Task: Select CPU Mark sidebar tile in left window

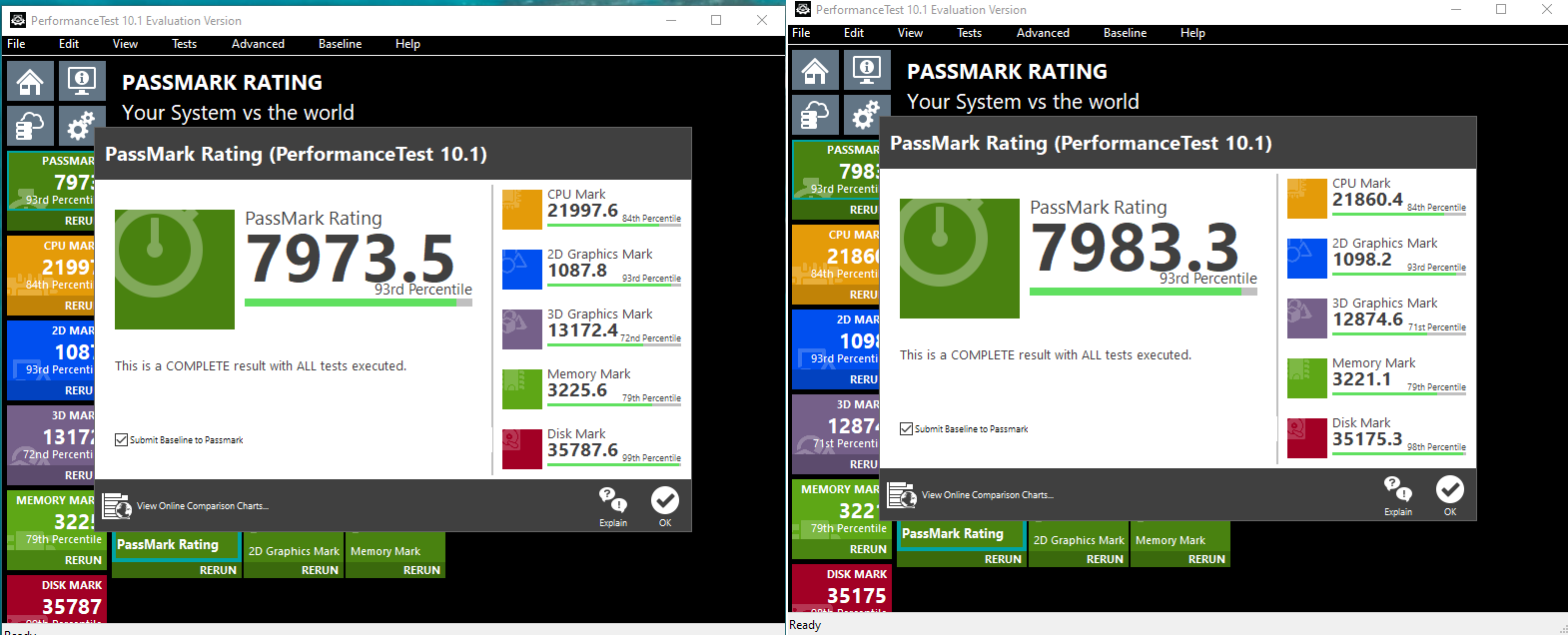Action: click(x=51, y=275)
